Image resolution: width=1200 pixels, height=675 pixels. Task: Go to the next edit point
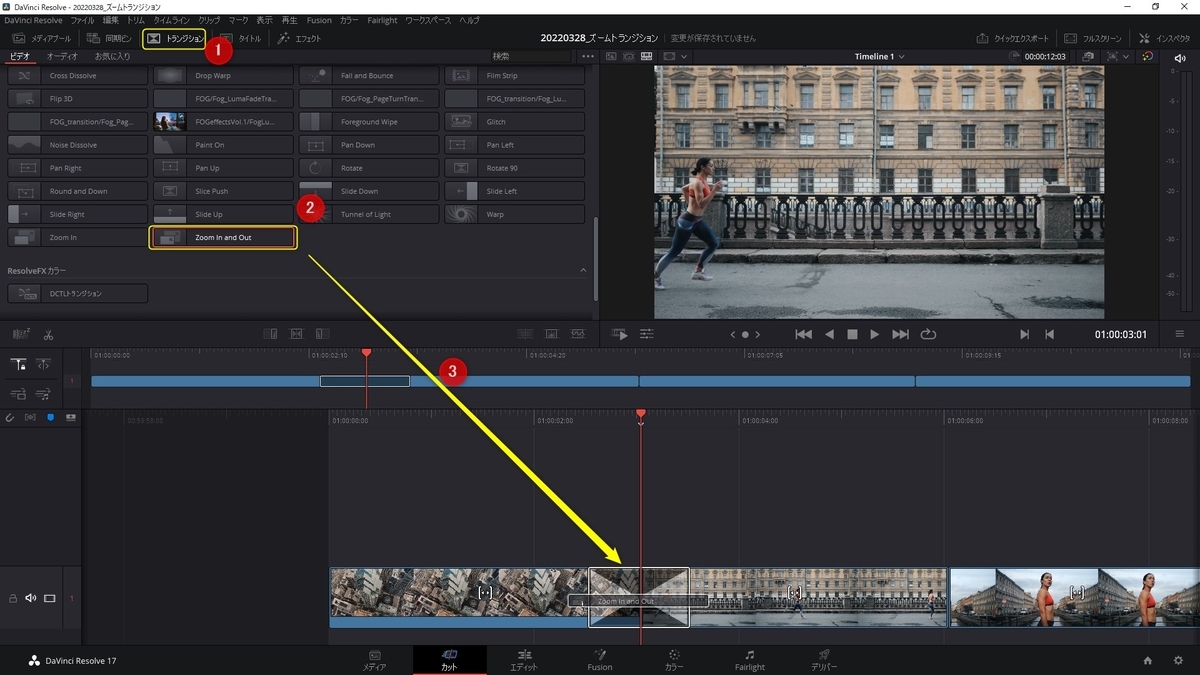[1024, 334]
